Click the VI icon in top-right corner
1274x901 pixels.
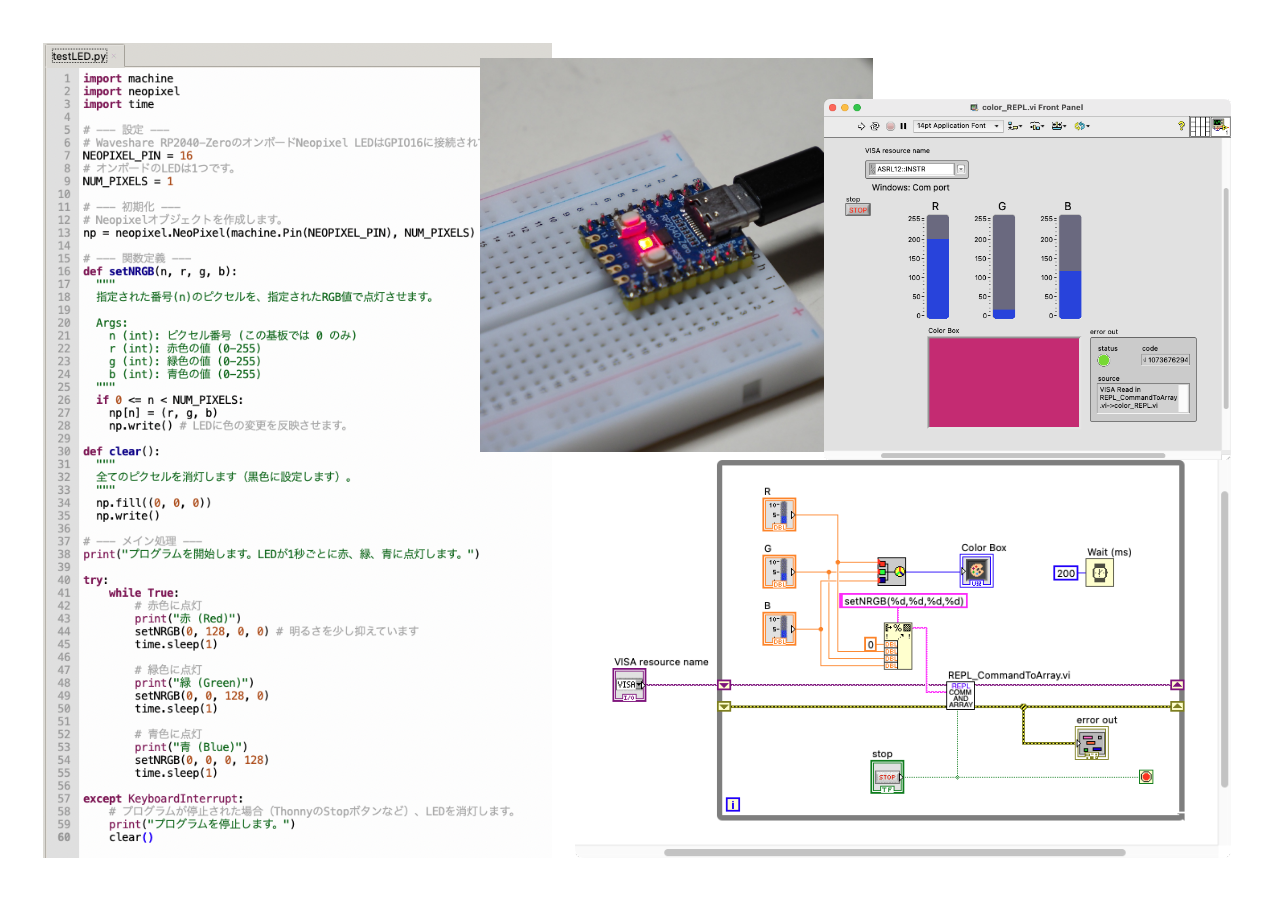[x=1219, y=126]
